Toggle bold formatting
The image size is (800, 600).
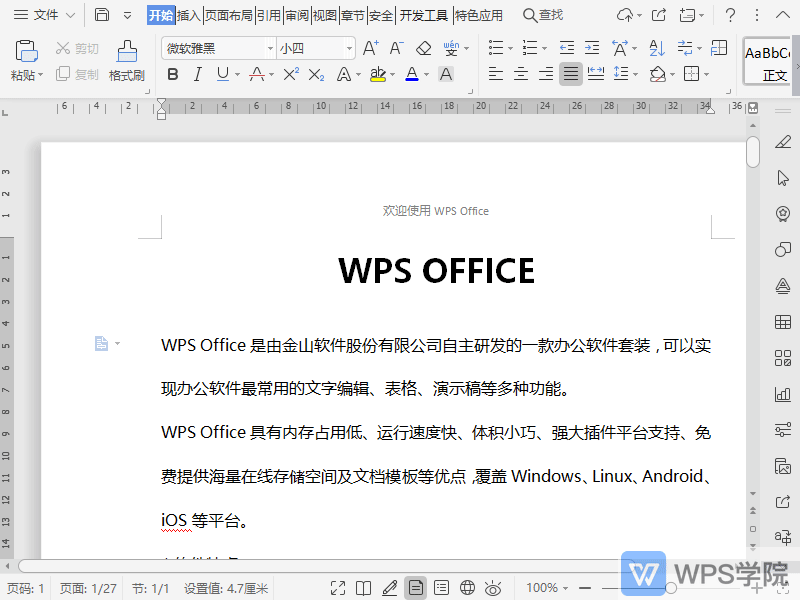click(173, 74)
